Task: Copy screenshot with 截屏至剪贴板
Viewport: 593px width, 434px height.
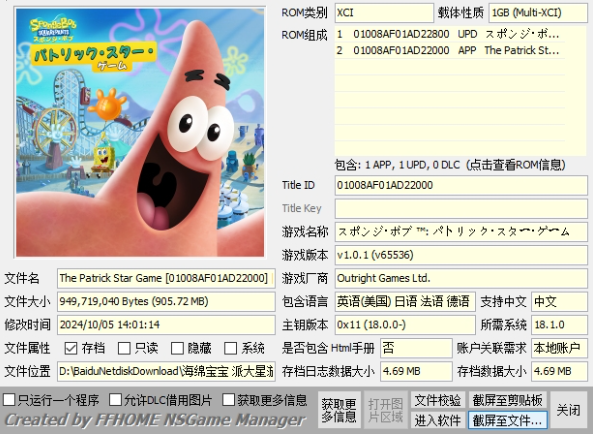Action: pyautogui.click(x=508, y=400)
